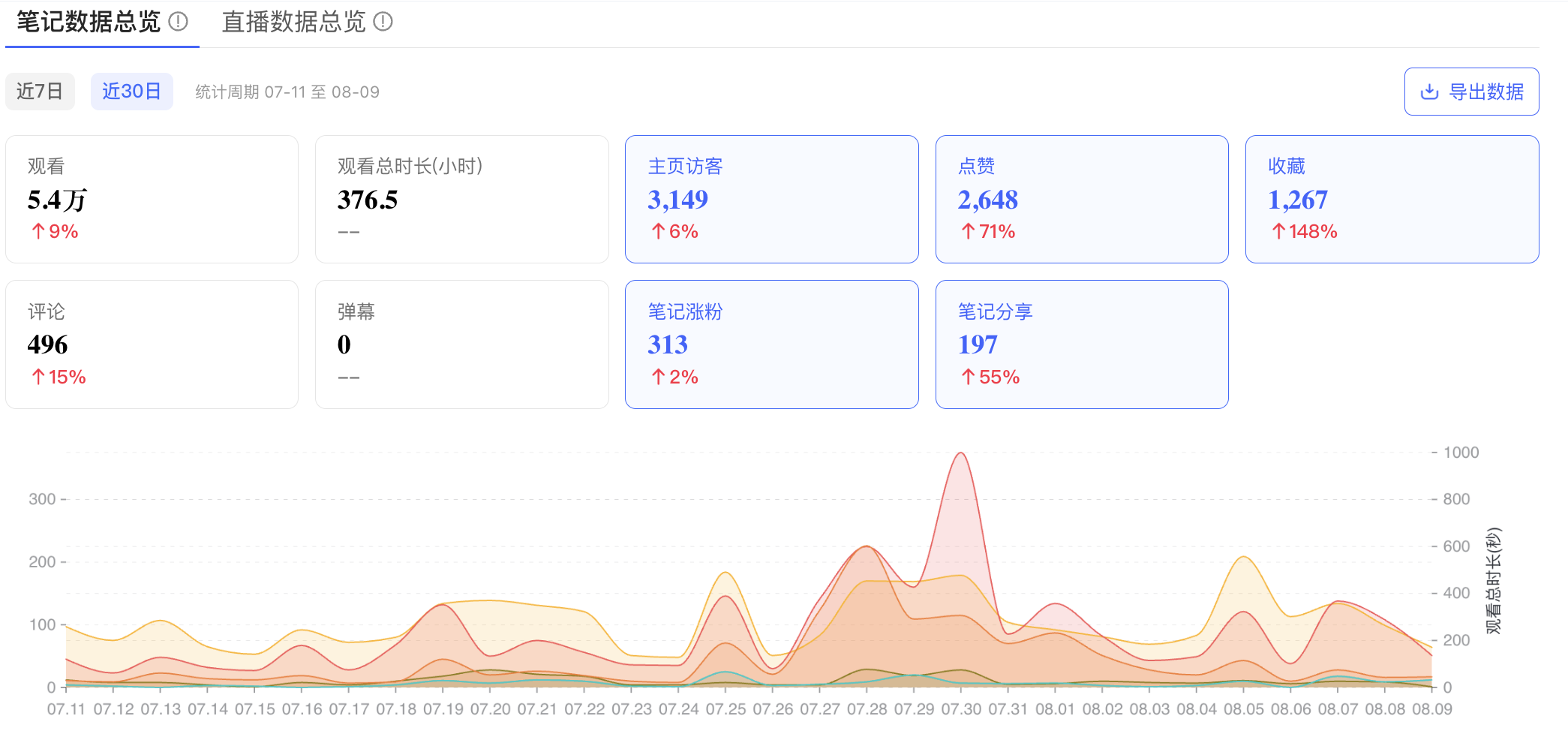Select the 近7日 time range

click(x=40, y=92)
